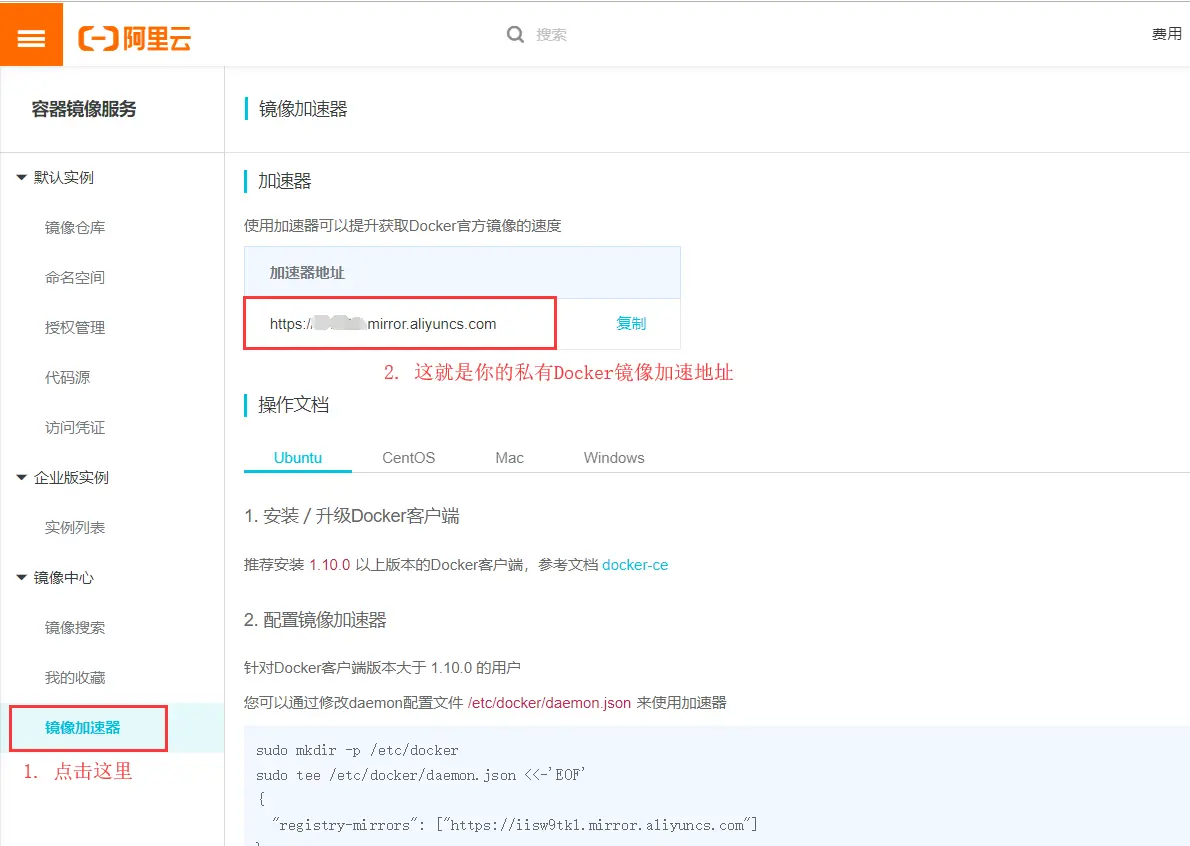
Task: Open 镜像仓库 in the sidebar
Action: [73, 227]
